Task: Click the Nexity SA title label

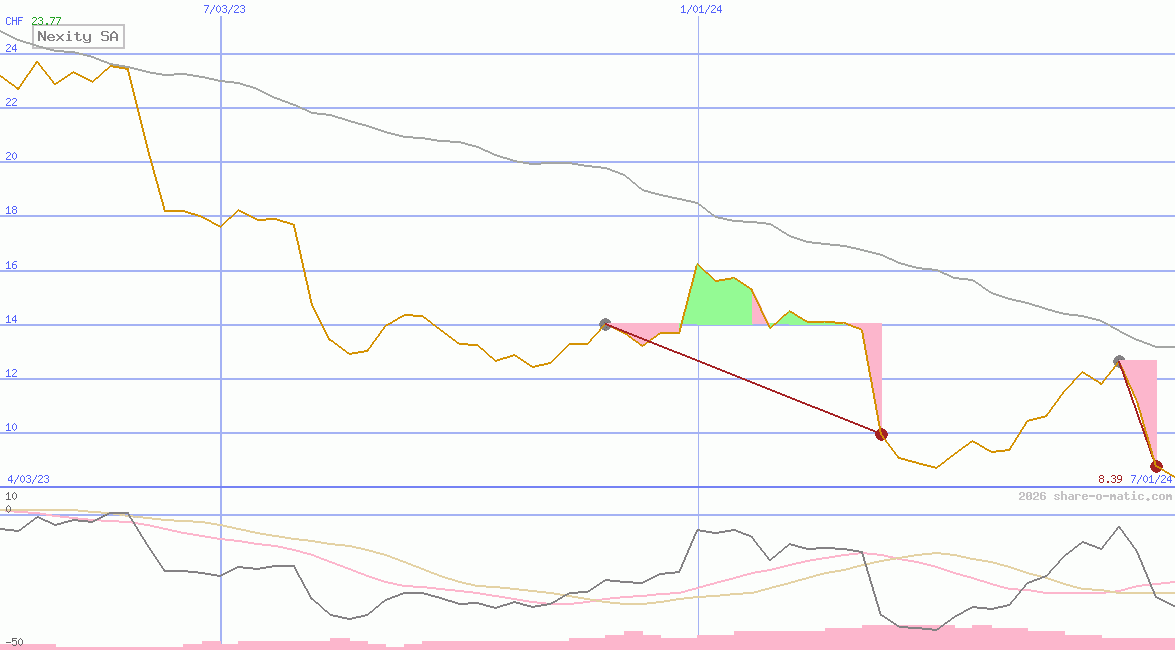Action: [78, 37]
